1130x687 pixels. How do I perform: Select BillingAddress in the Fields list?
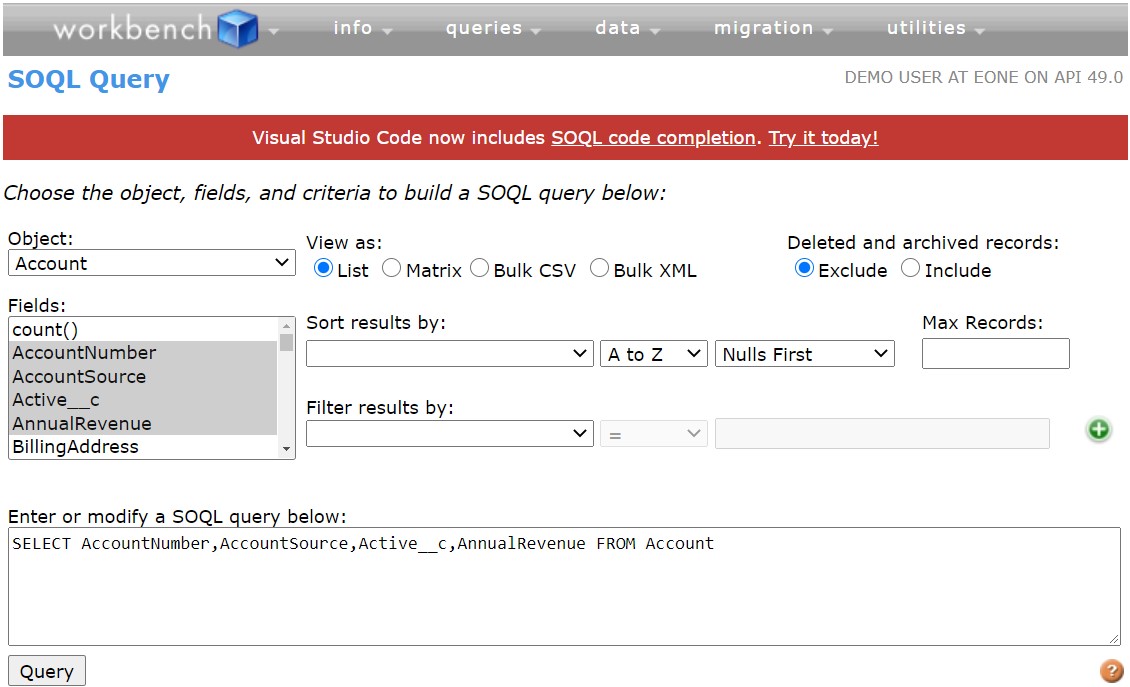[x=143, y=446]
